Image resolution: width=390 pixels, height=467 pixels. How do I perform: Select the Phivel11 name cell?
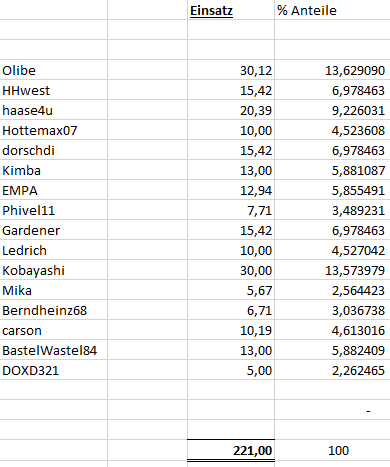(x=54, y=210)
